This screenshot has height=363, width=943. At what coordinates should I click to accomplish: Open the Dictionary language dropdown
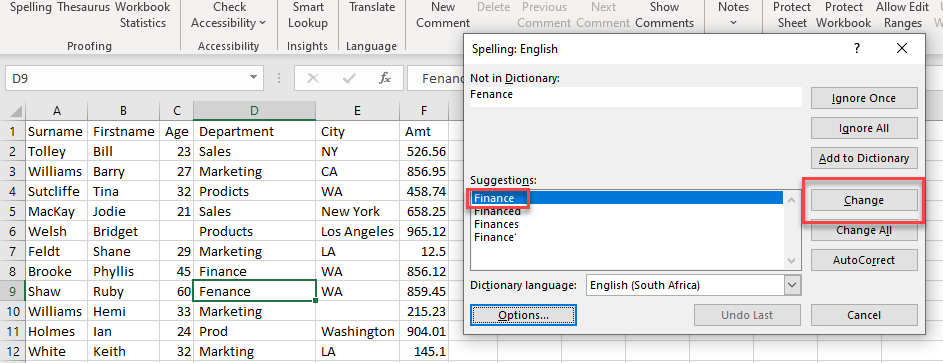point(793,285)
